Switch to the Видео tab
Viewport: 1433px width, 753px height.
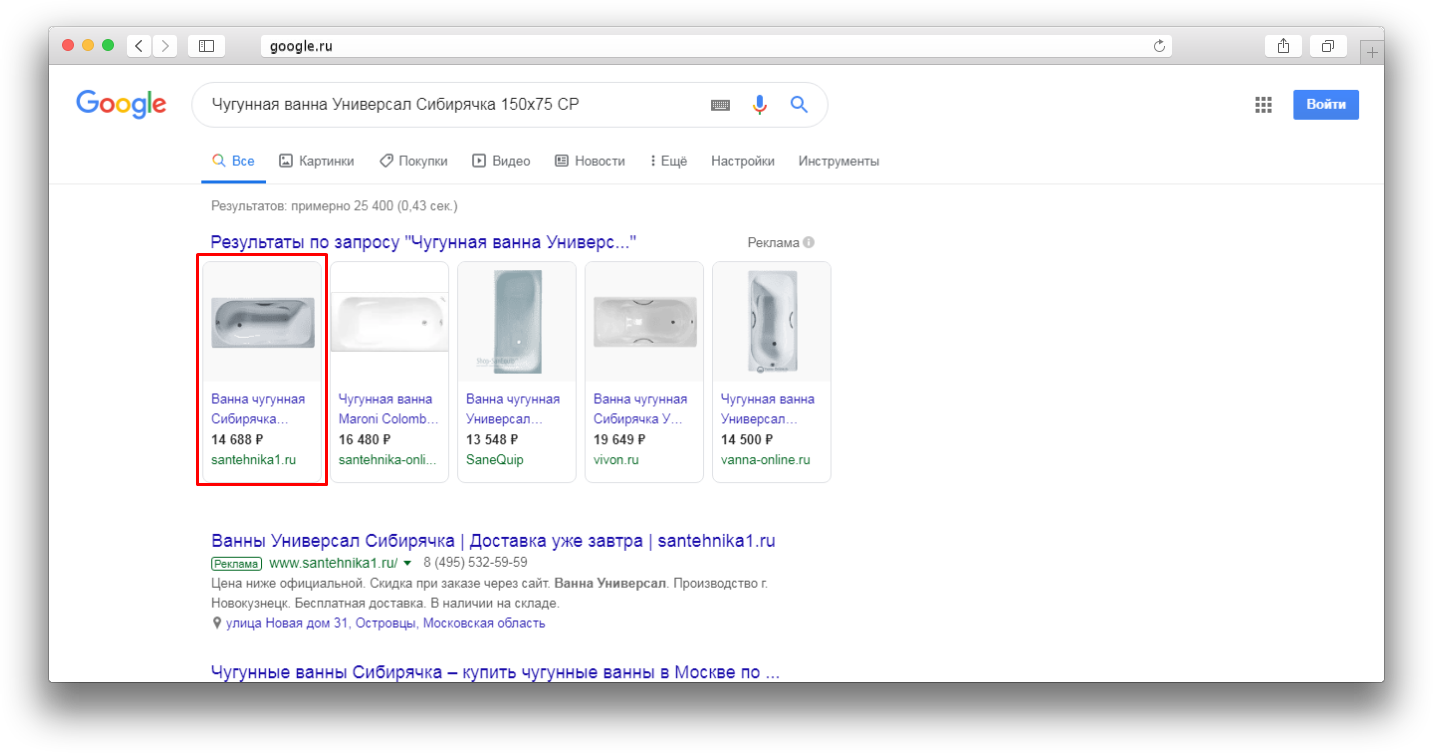[x=501, y=161]
